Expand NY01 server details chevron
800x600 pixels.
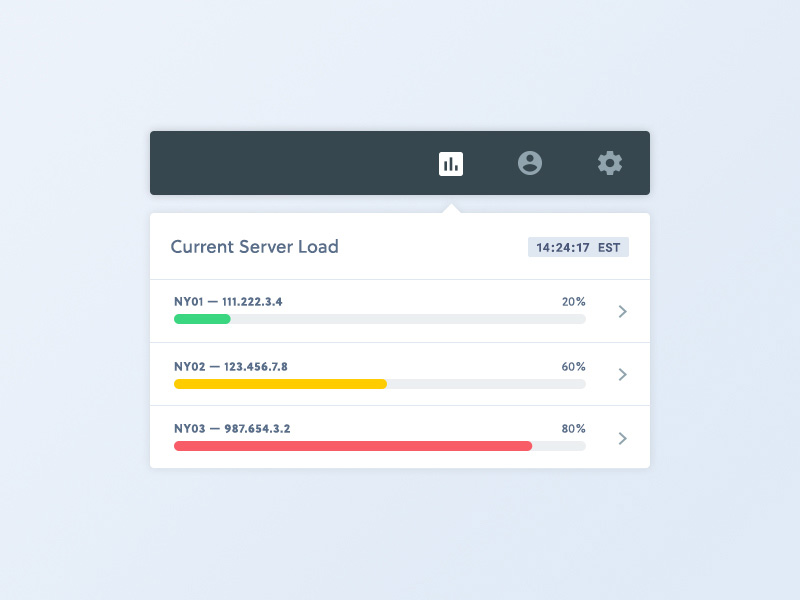pyautogui.click(x=622, y=311)
